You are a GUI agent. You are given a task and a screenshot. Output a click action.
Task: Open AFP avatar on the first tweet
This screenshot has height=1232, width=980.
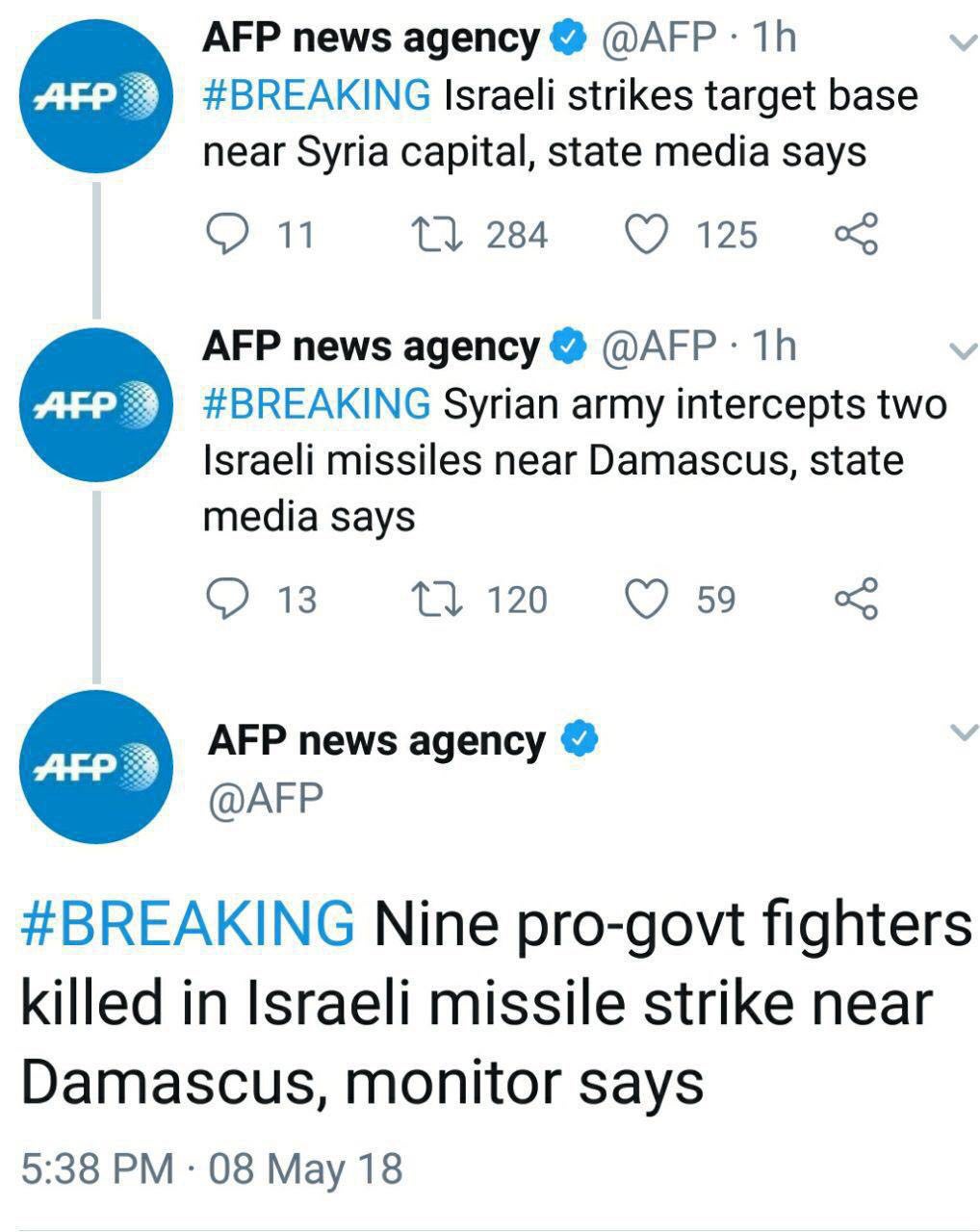tap(96, 95)
